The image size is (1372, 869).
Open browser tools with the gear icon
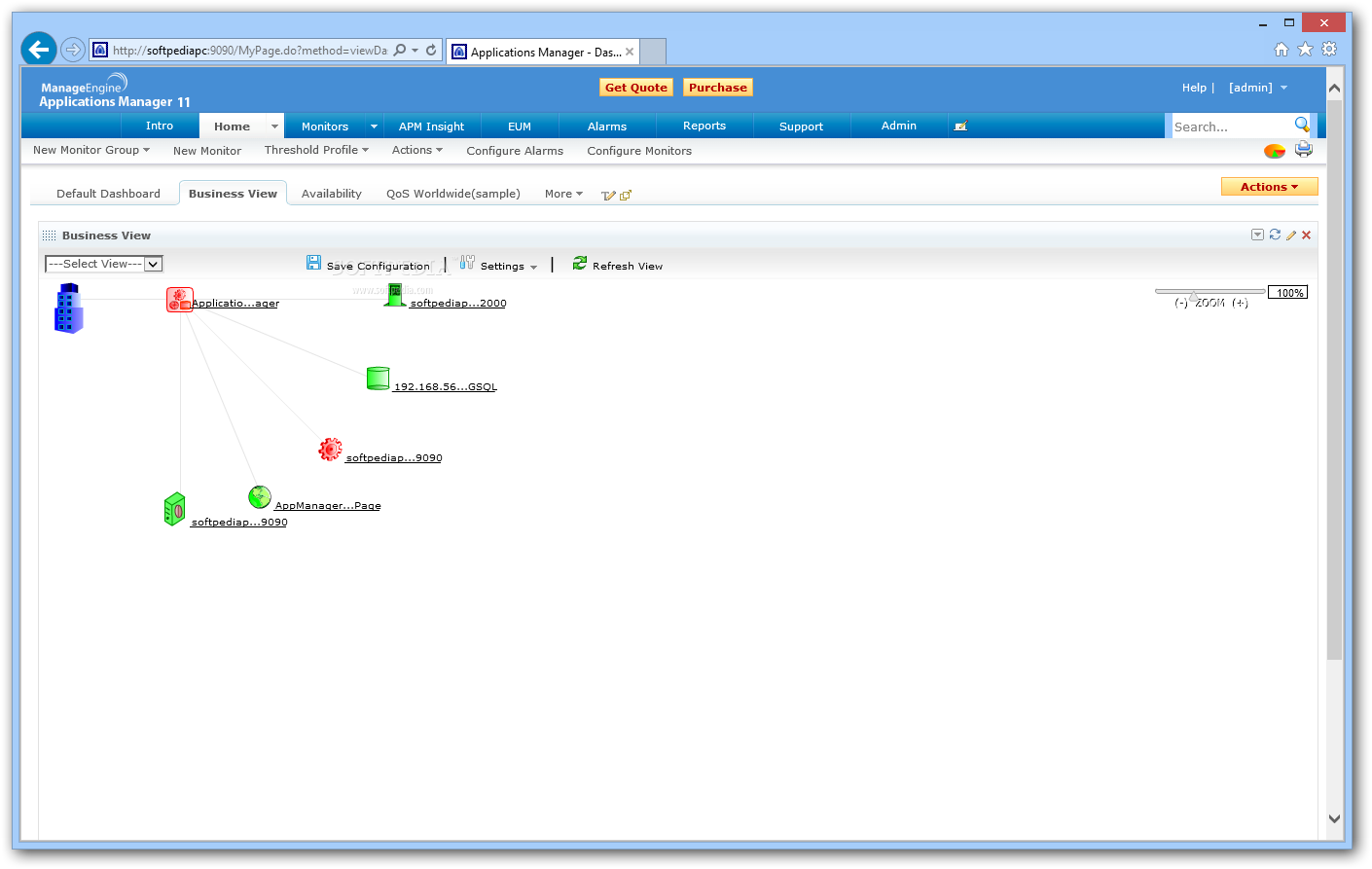click(x=1329, y=49)
